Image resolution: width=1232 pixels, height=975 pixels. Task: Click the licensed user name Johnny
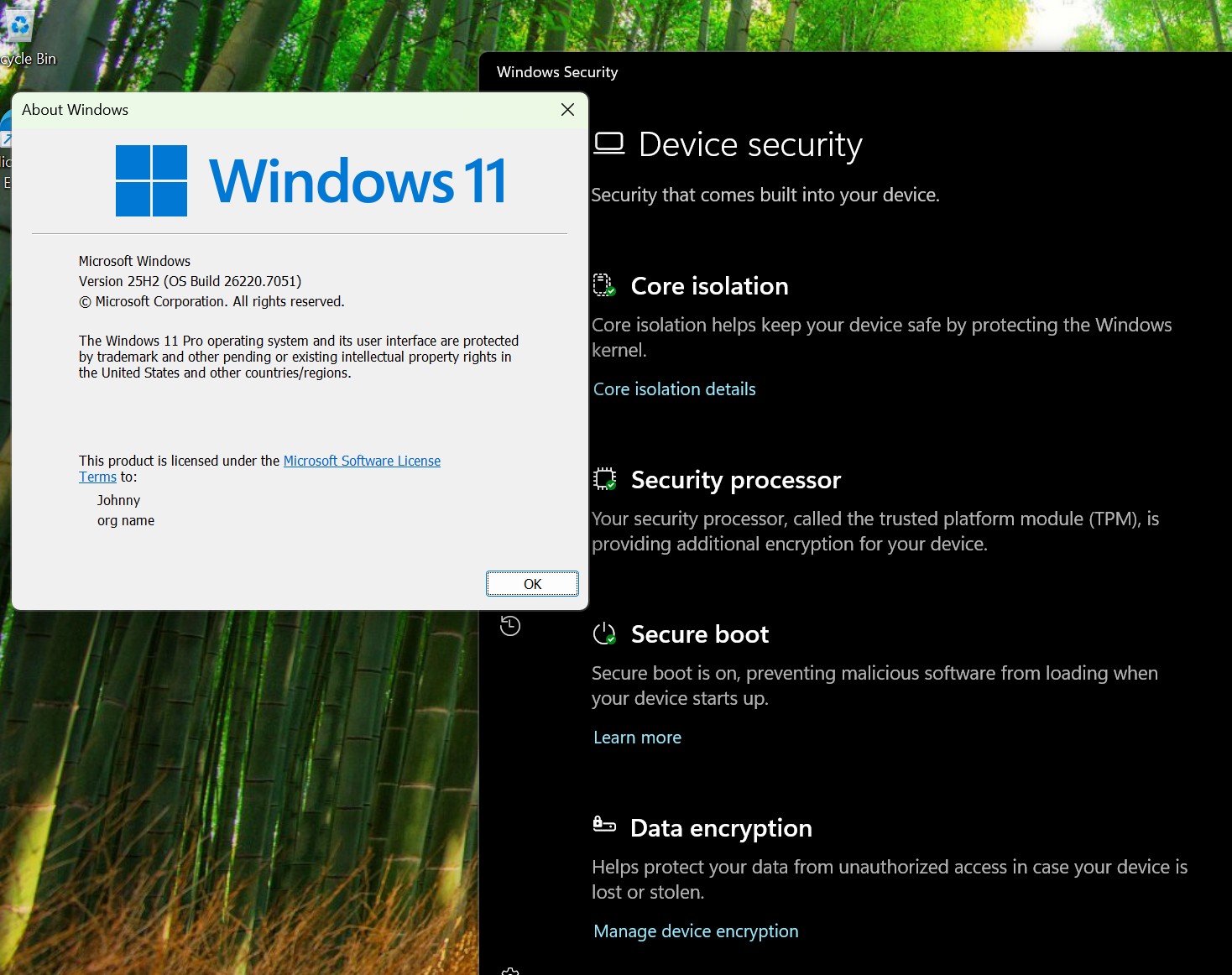pyautogui.click(x=118, y=500)
